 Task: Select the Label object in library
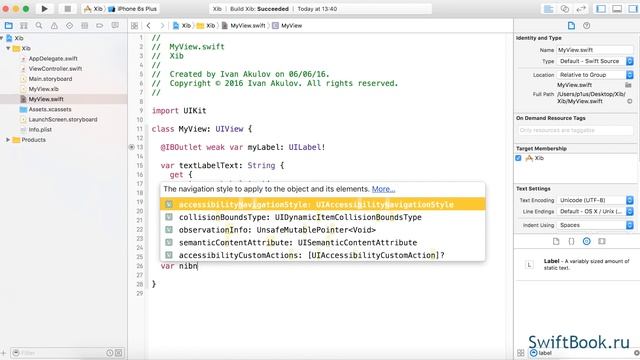tap(576, 264)
